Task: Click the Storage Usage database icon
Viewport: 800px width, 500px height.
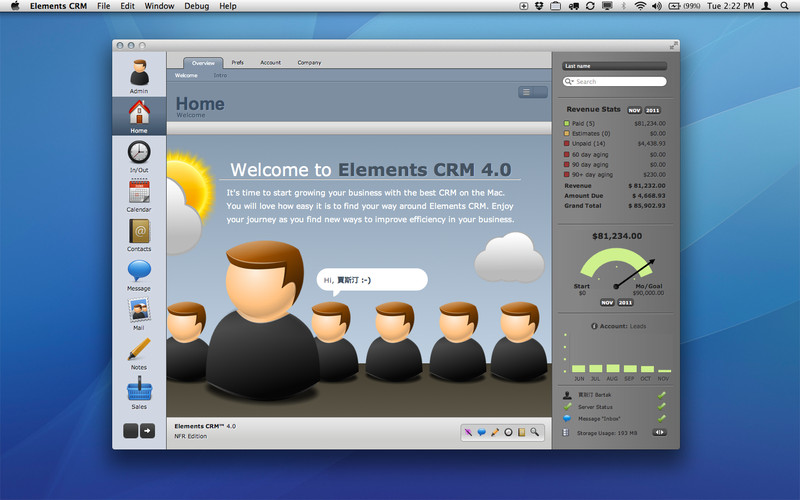Action: (x=566, y=432)
